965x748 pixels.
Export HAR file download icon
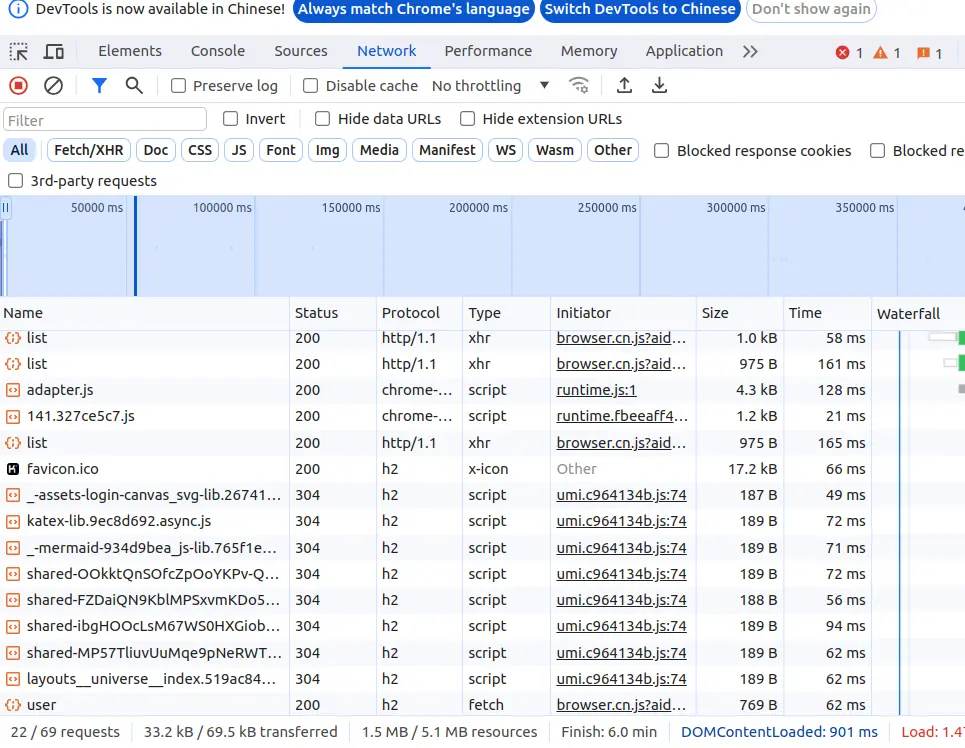[x=659, y=85]
